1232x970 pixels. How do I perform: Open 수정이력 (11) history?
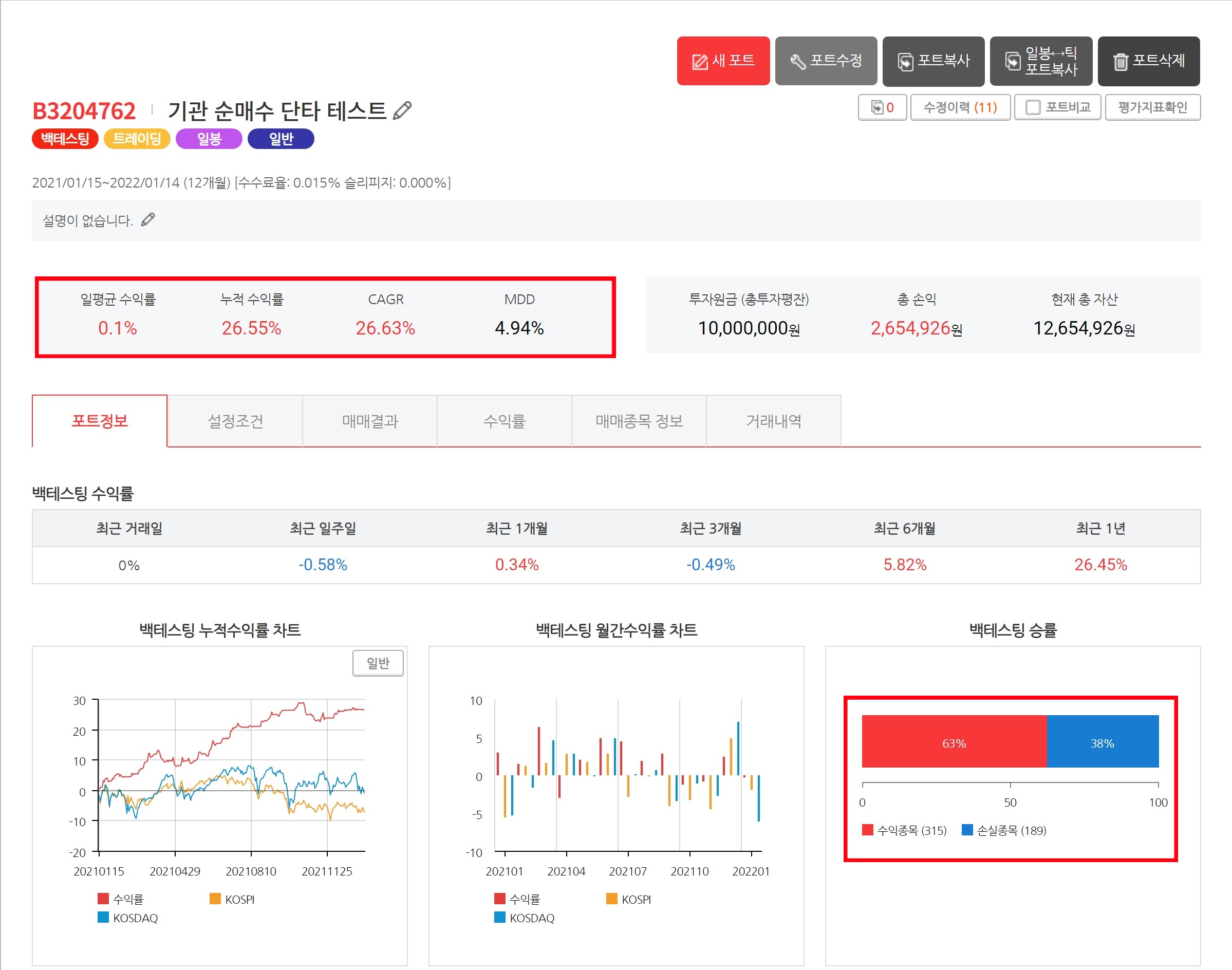tap(960, 107)
